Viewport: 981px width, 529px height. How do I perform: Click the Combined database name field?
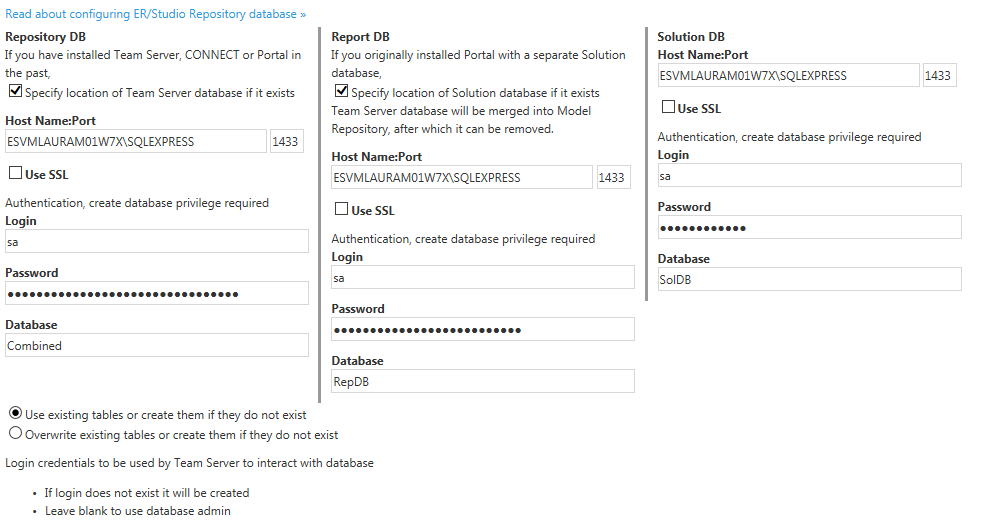coord(157,345)
